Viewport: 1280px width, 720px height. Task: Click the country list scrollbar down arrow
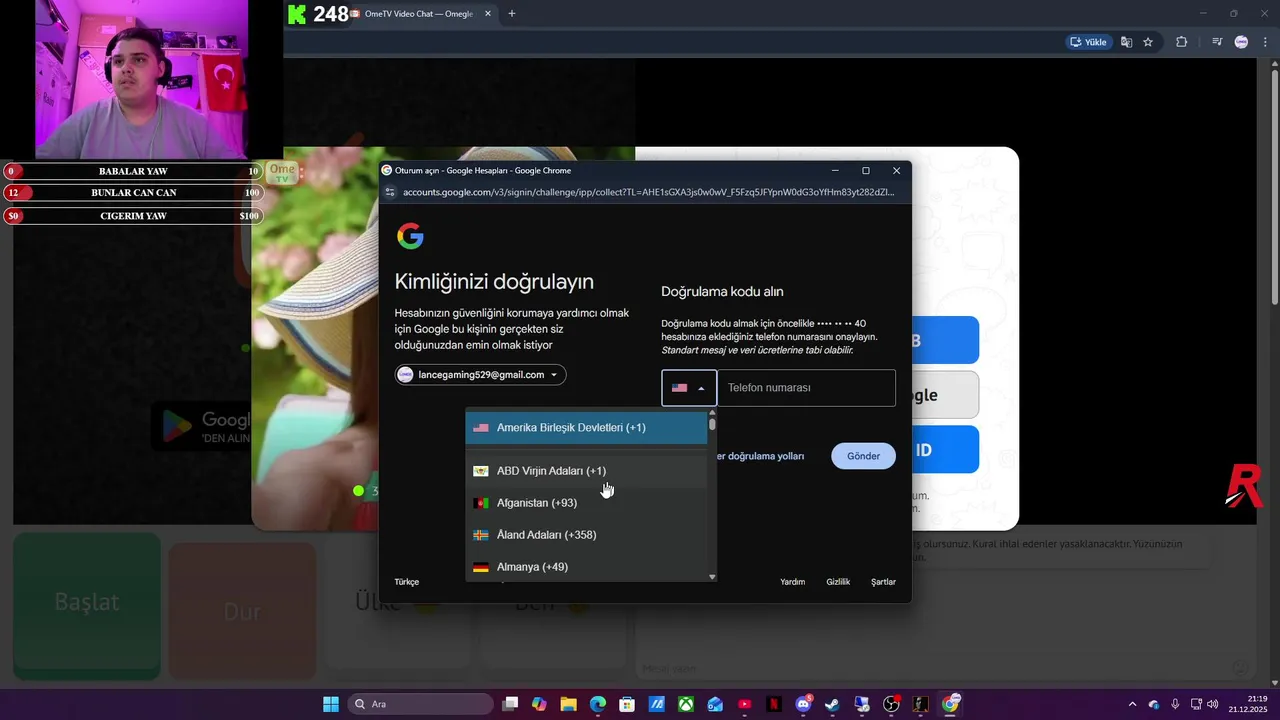coord(712,577)
